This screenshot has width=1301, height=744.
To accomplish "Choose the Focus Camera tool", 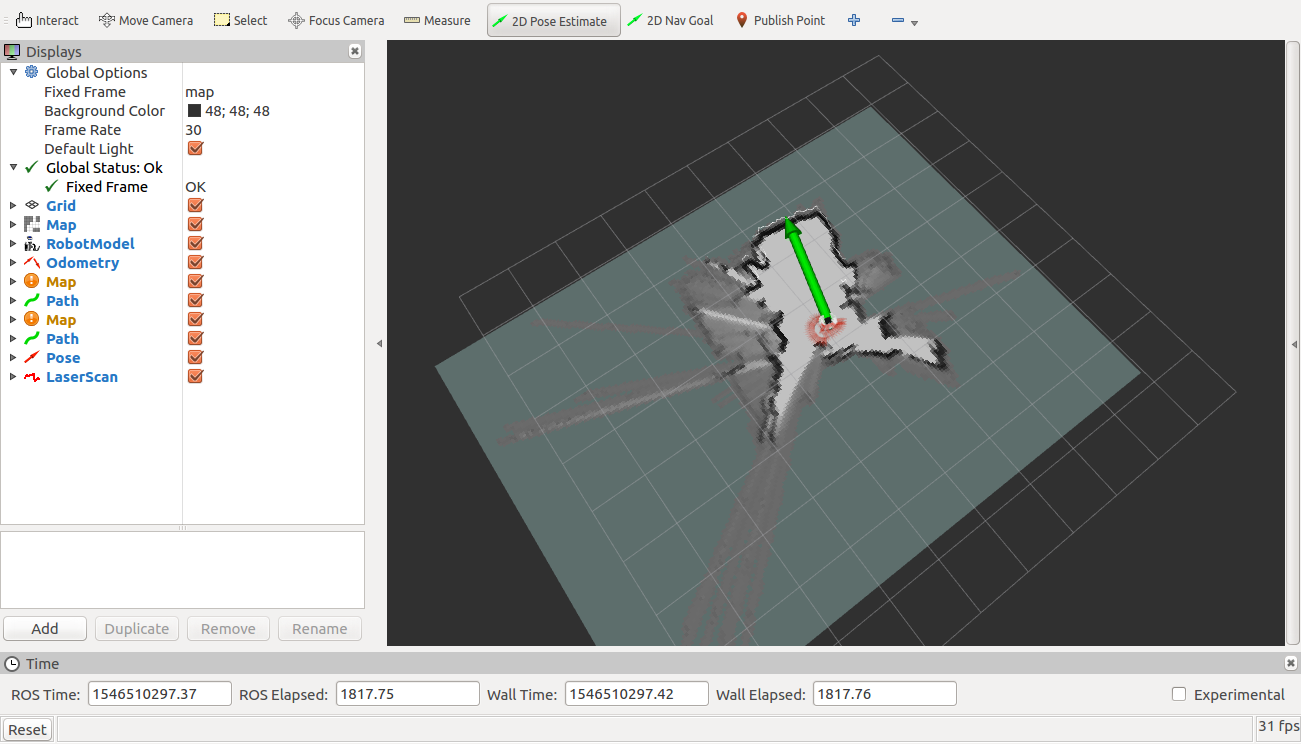I will point(336,20).
